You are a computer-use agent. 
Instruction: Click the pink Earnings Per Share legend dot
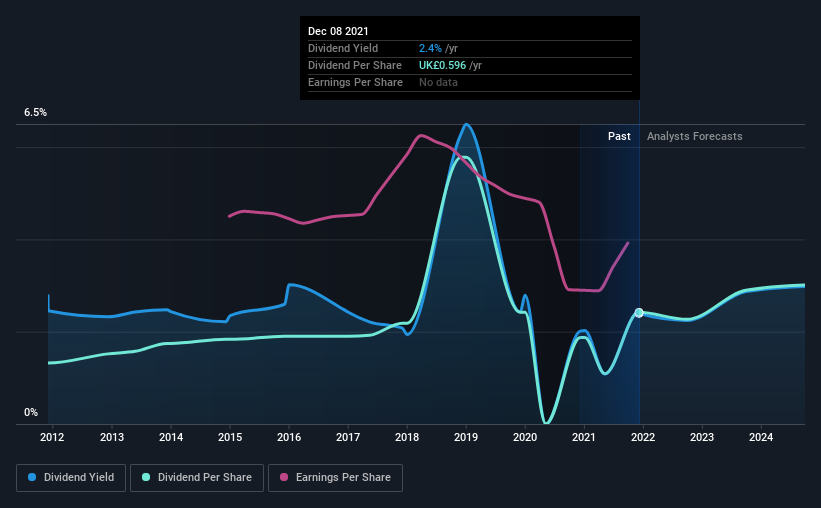[284, 477]
